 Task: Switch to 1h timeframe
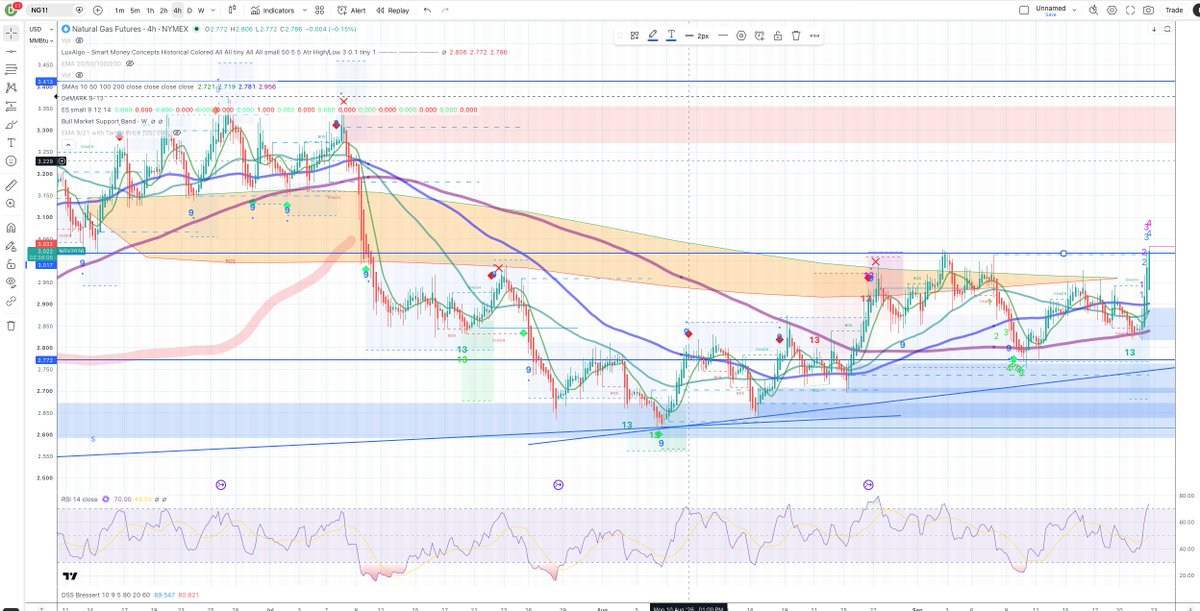coord(149,10)
